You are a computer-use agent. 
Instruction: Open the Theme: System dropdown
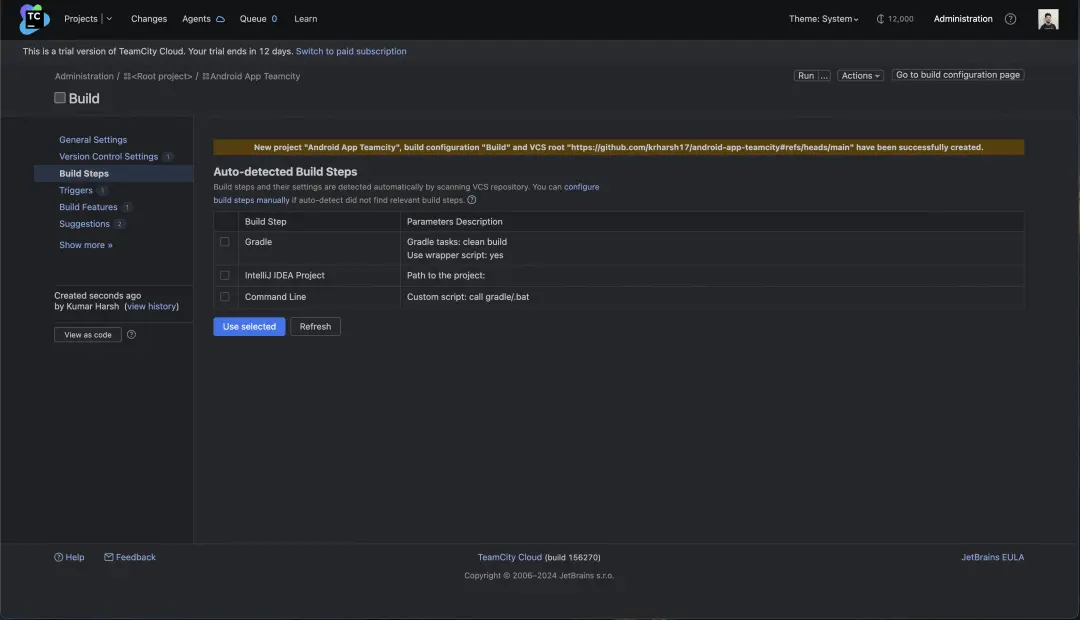(x=823, y=19)
